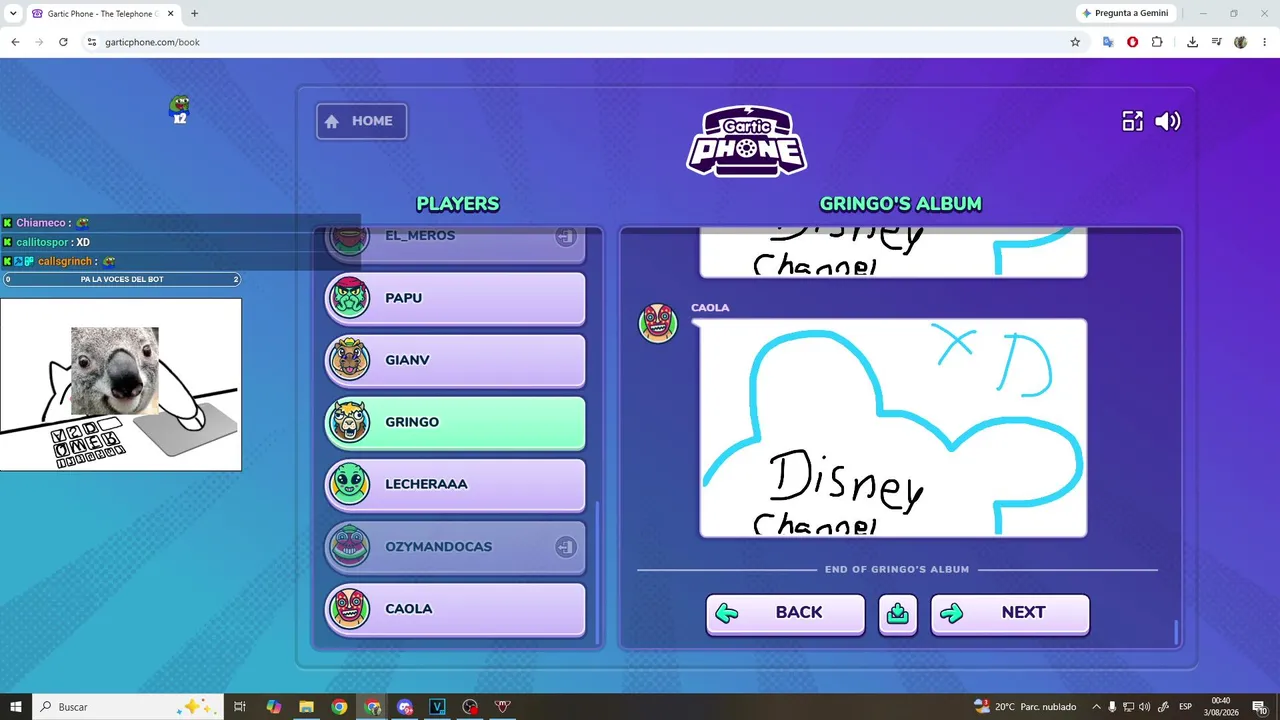Click the left-player icon next to EL_MEROS
Image resolution: width=1280 pixels, height=720 pixels.
pos(566,237)
